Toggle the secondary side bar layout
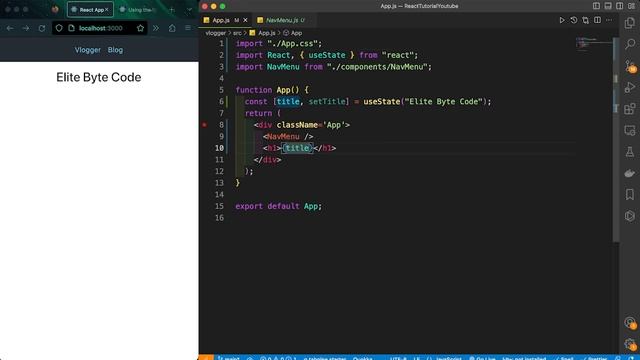The image size is (640, 360). pyautogui.click(x=620, y=6)
